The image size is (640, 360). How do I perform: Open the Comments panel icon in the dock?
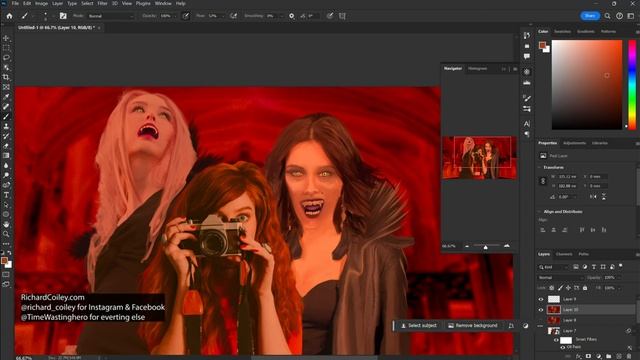[527, 56]
